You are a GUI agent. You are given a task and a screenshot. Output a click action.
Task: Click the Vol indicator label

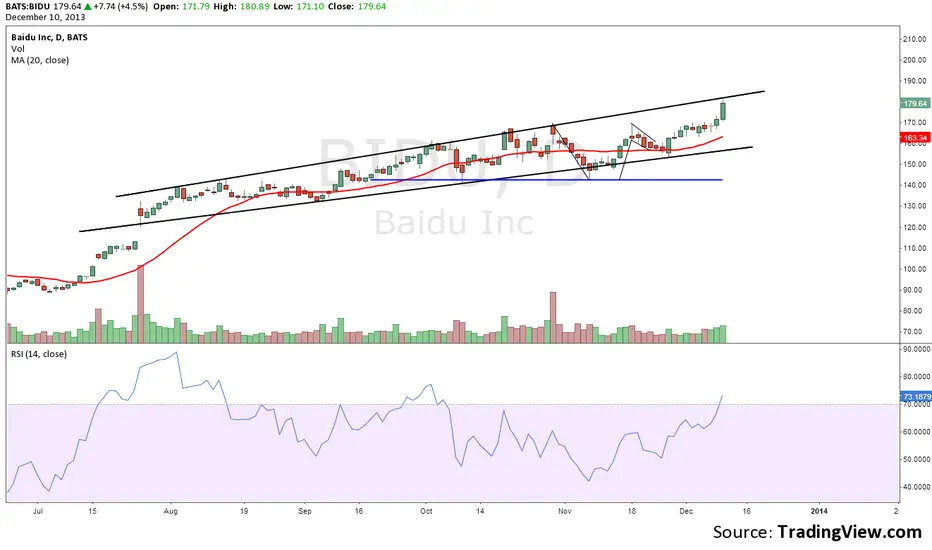coord(18,49)
